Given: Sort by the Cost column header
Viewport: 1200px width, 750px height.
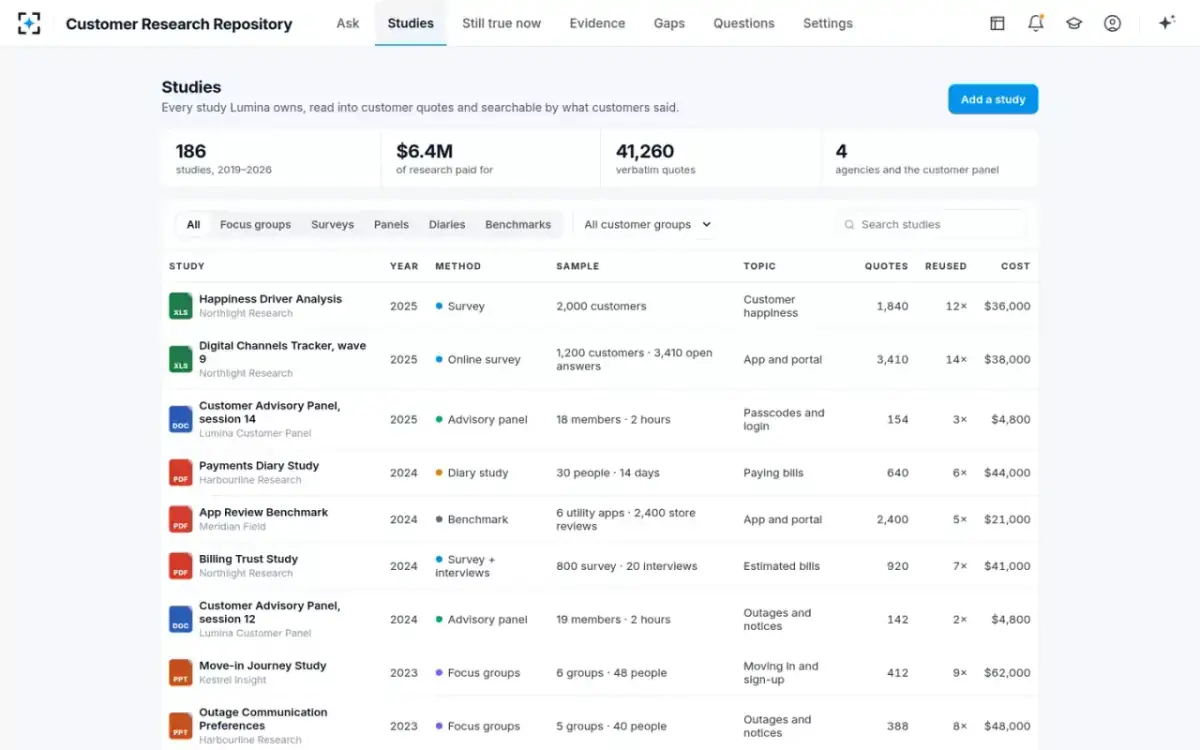Looking at the screenshot, I should [x=1015, y=266].
